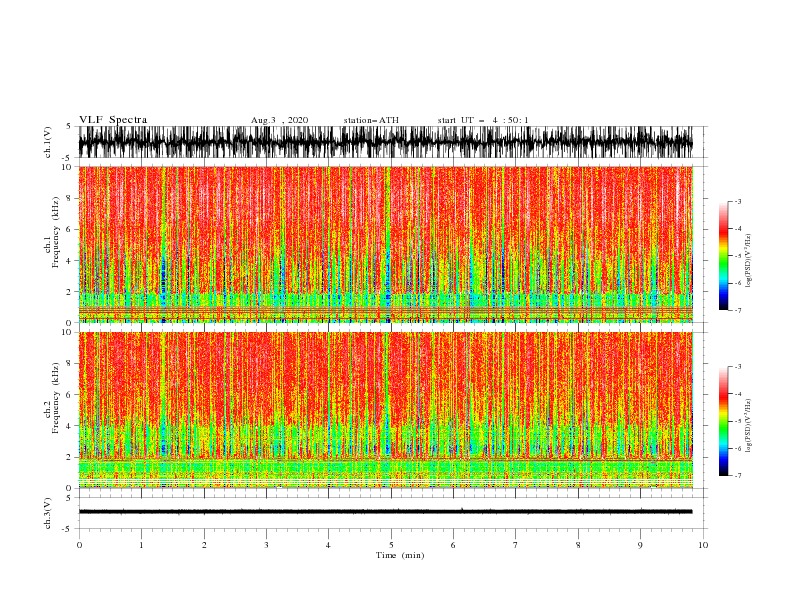Click the "8" kHz tick on ch.1 frequency axis
Viewport: 792px width, 612px height.
coord(69,198)
